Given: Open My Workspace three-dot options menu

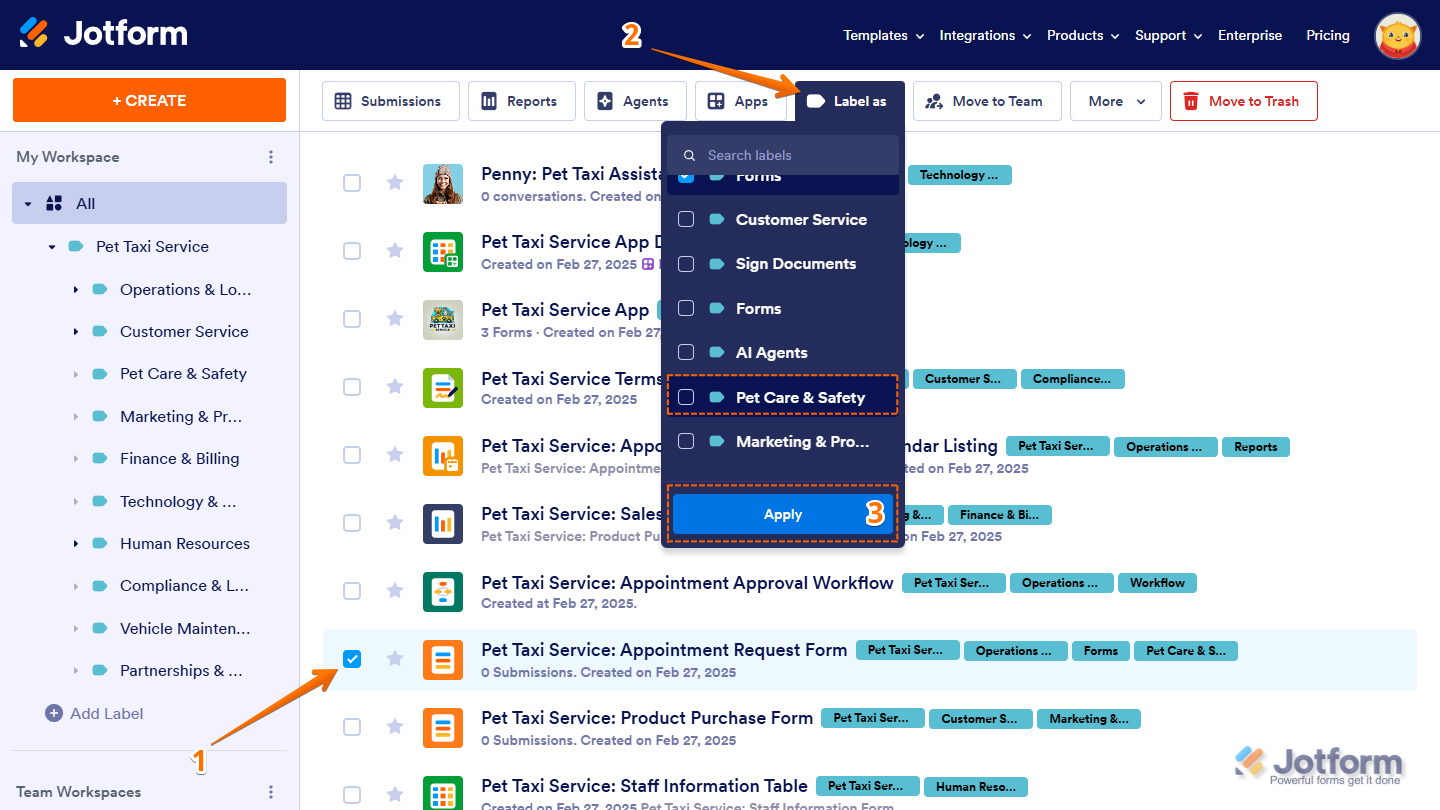Looking at the screenshot, I should 270,157.
